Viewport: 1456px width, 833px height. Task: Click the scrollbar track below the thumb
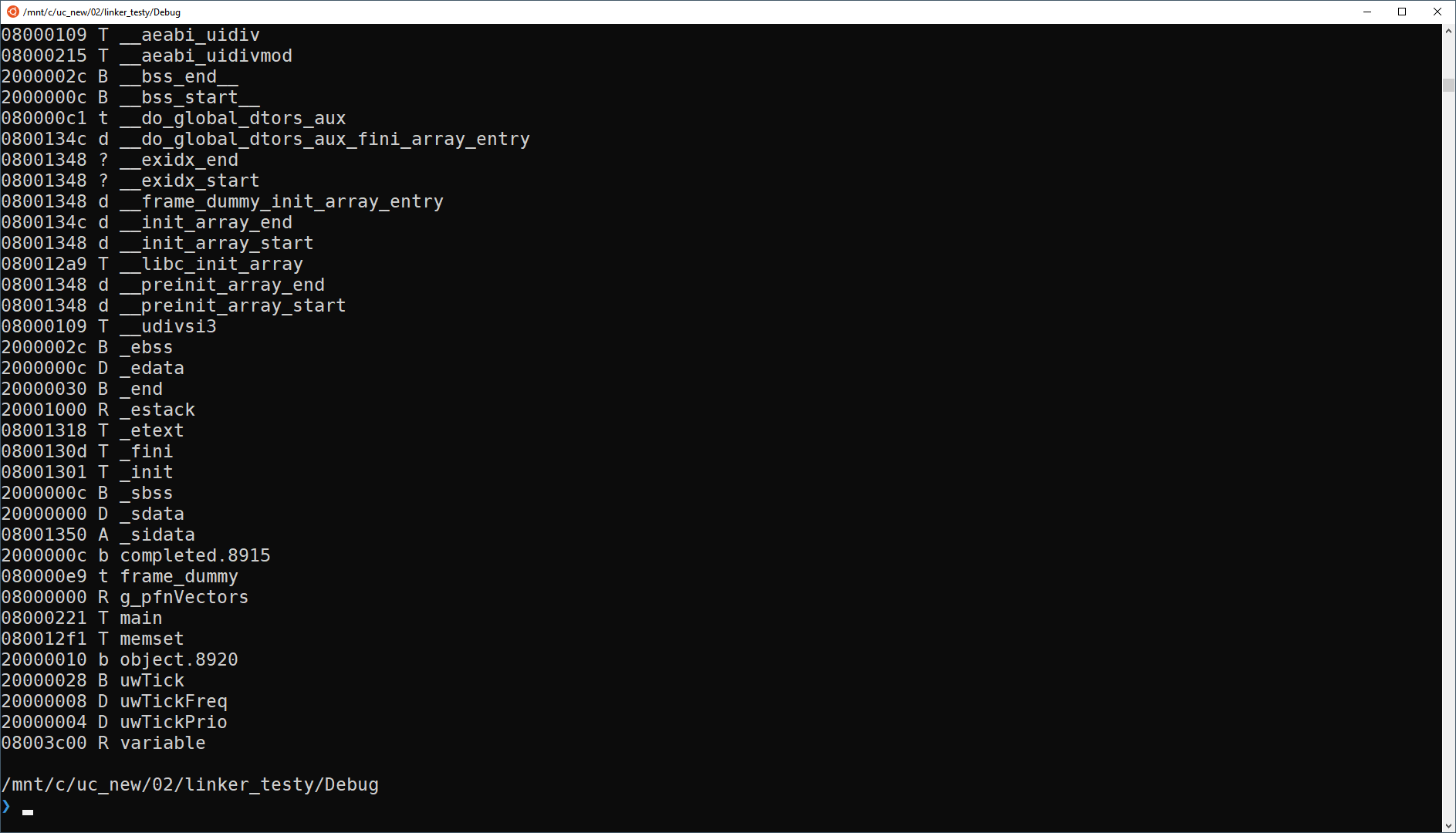coord(1448,463)
